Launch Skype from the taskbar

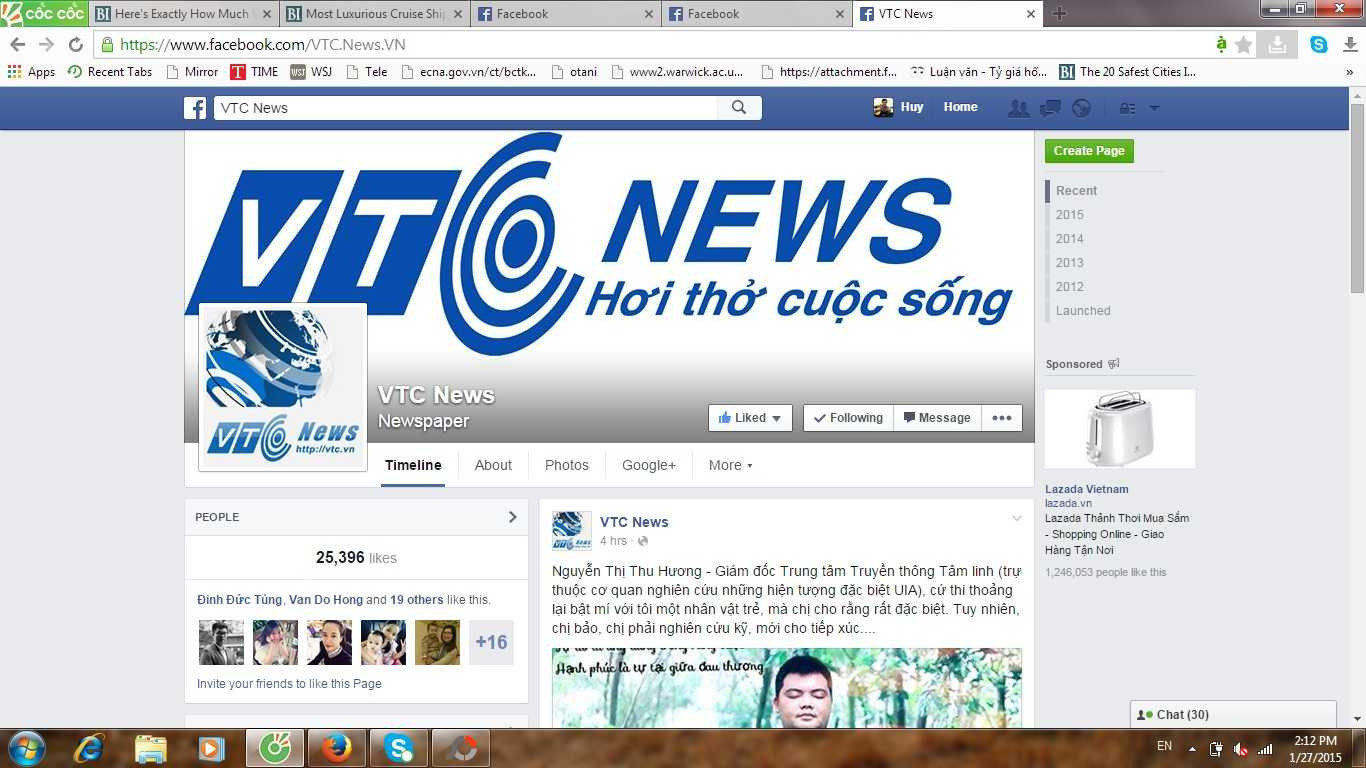click(399, 747)
